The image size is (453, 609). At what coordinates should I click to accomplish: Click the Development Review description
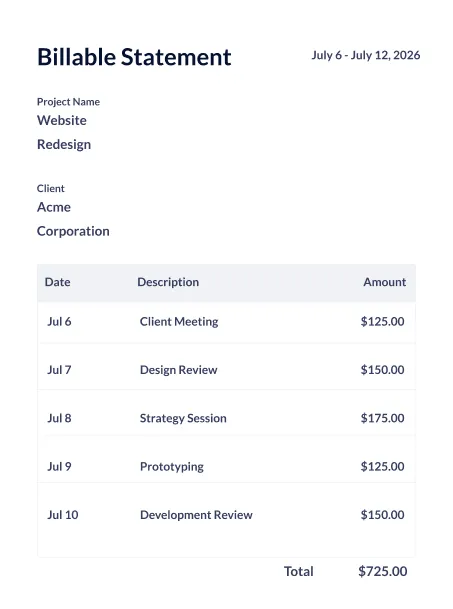196,515
